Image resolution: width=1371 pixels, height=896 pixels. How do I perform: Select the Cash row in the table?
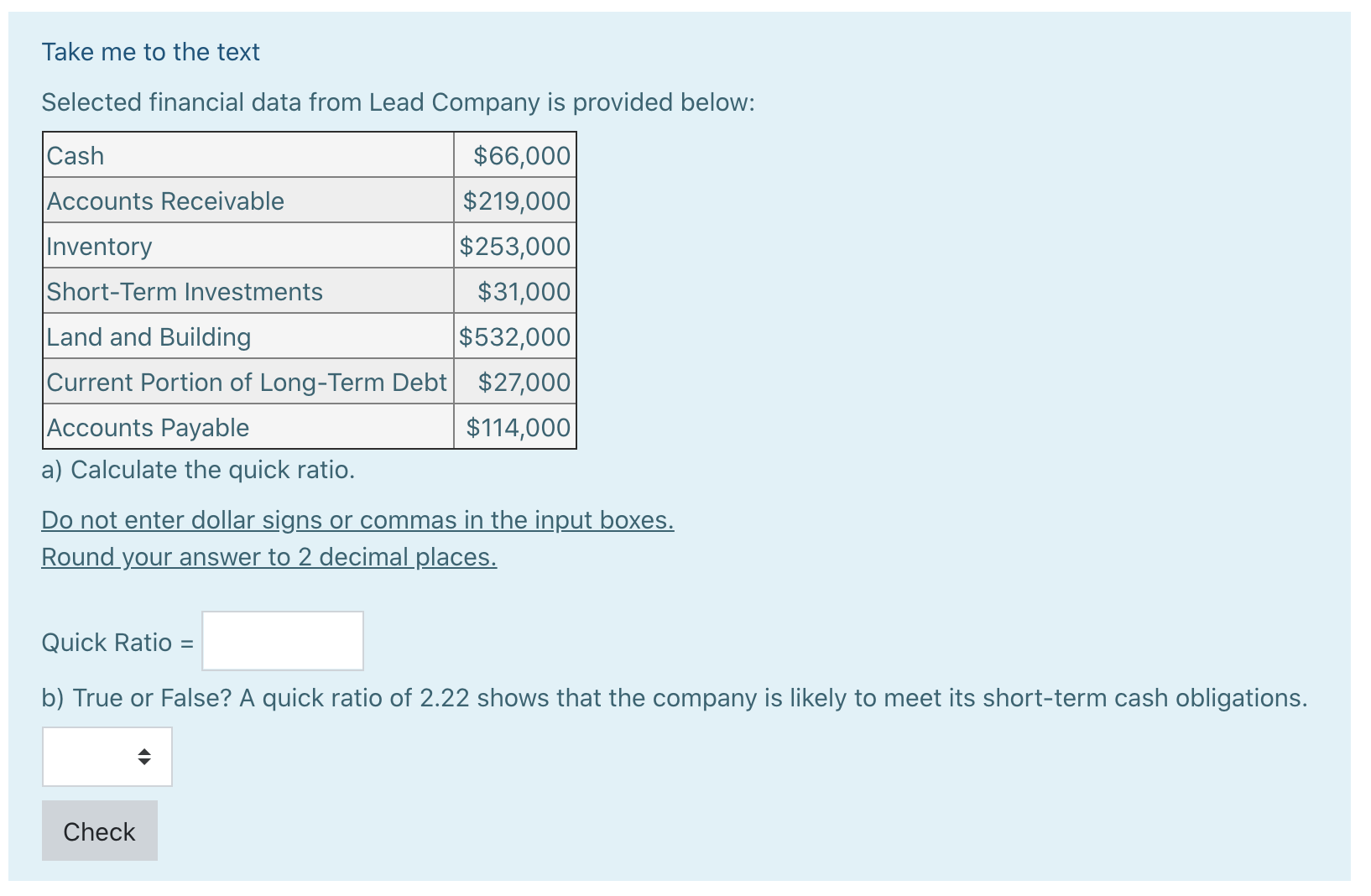[x=75, y=155]
